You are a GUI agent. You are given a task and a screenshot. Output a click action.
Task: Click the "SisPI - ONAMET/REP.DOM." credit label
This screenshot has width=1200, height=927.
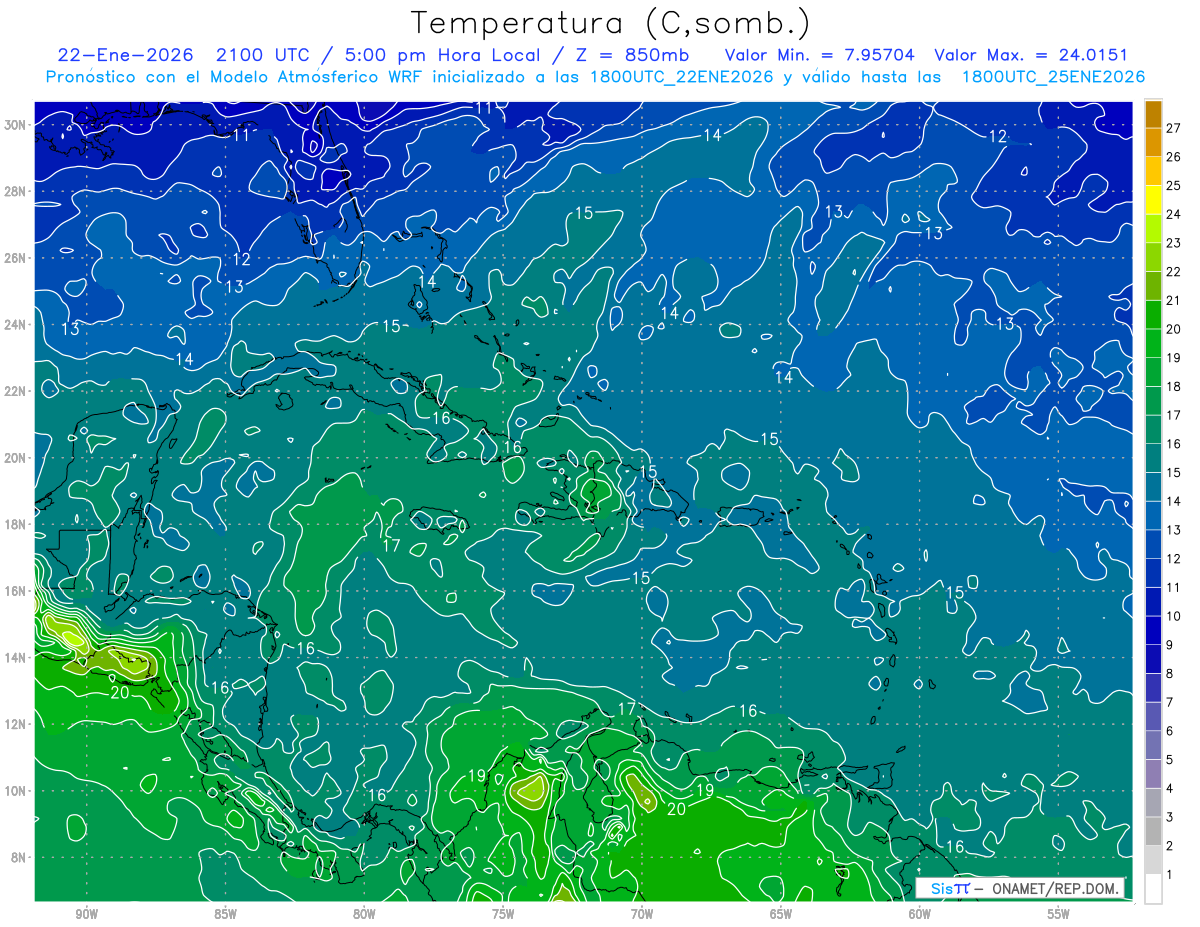[1022, 888]
